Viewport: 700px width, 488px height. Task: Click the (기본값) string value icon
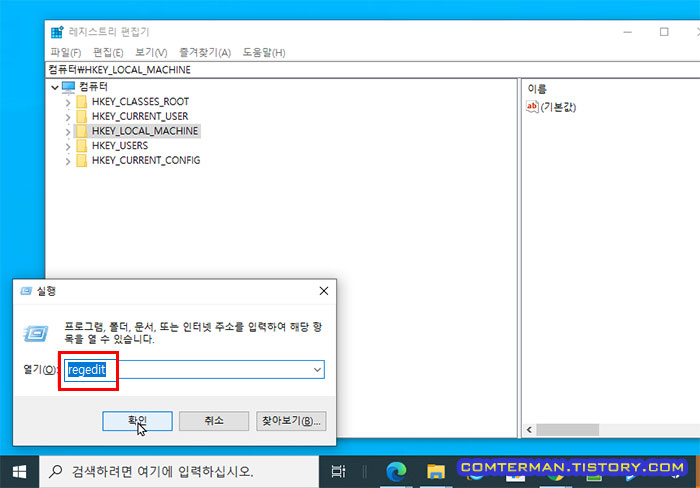pyautogui.click(x=532, y=107)
